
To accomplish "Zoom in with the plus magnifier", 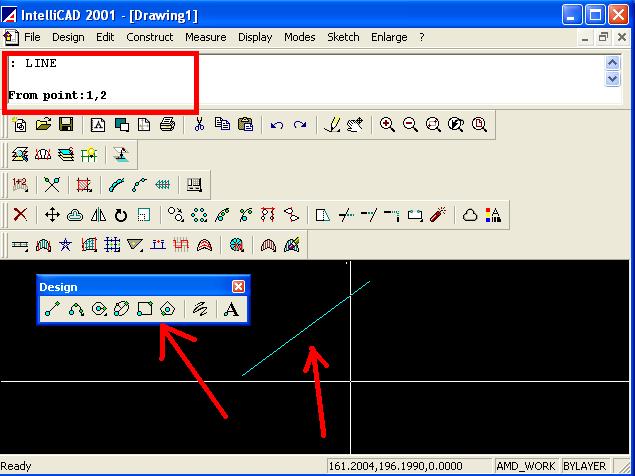I will (387, 124).
